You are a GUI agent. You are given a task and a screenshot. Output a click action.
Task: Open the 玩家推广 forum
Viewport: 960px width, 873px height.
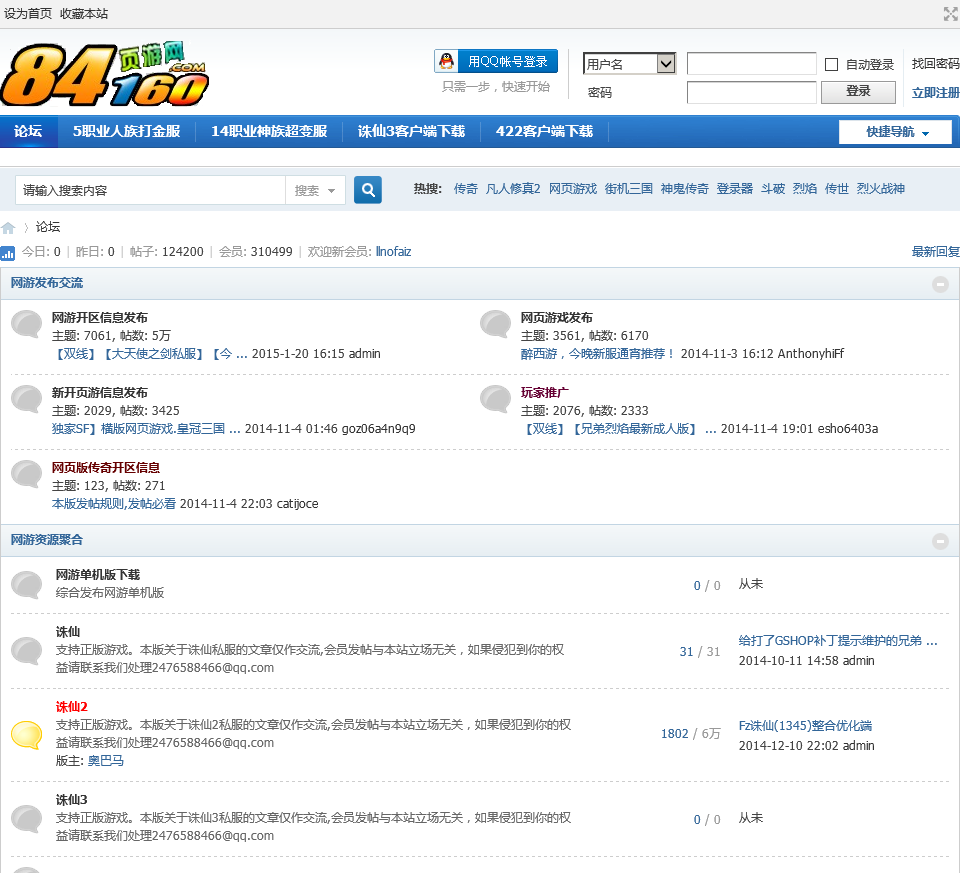(x=544, y=392)
